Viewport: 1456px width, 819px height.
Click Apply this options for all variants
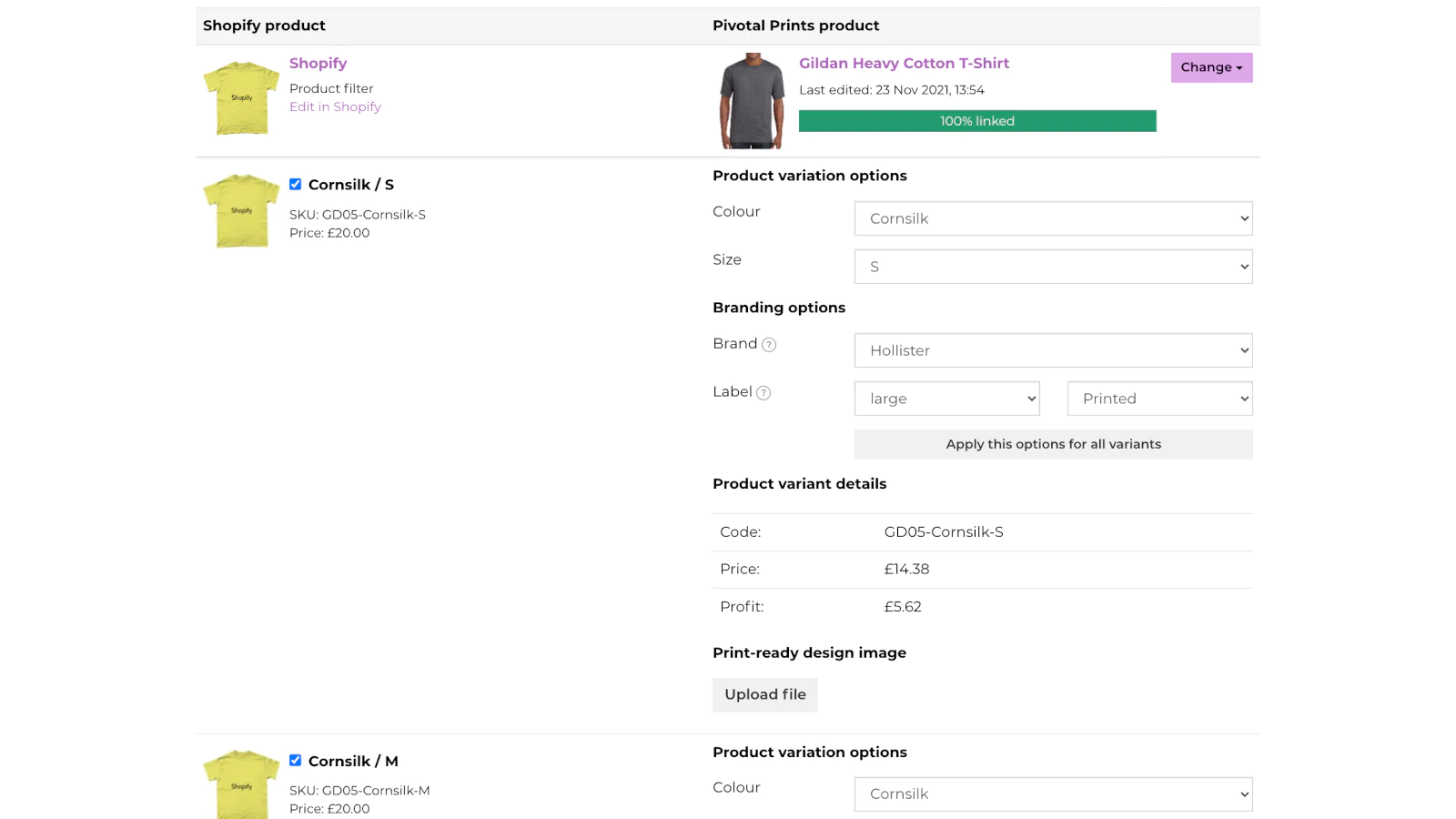(1053, 444)
